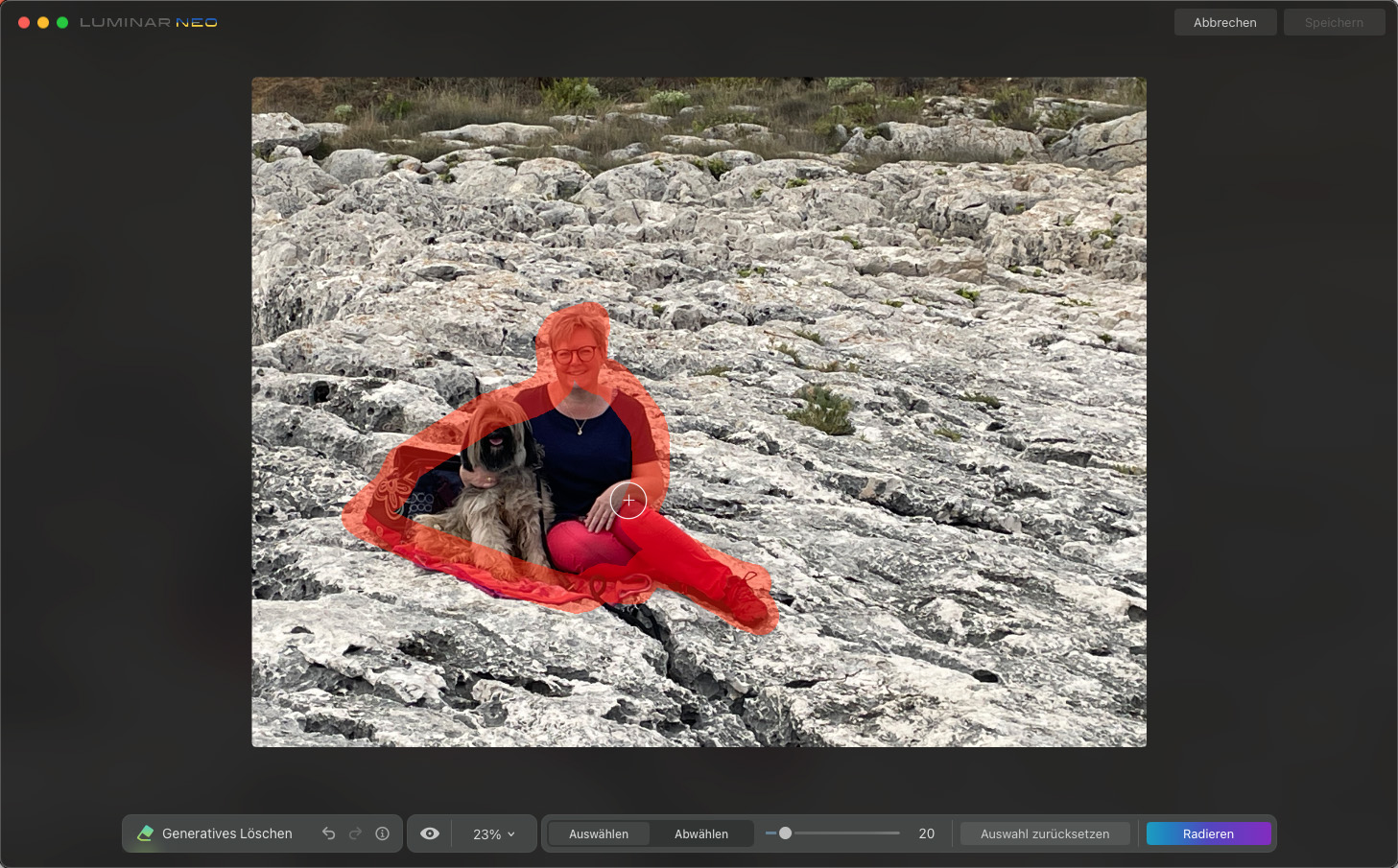This screenshot has height=868, width=1398.
Task: Click Abbrechen to cancel editing
Action: 1224,22
